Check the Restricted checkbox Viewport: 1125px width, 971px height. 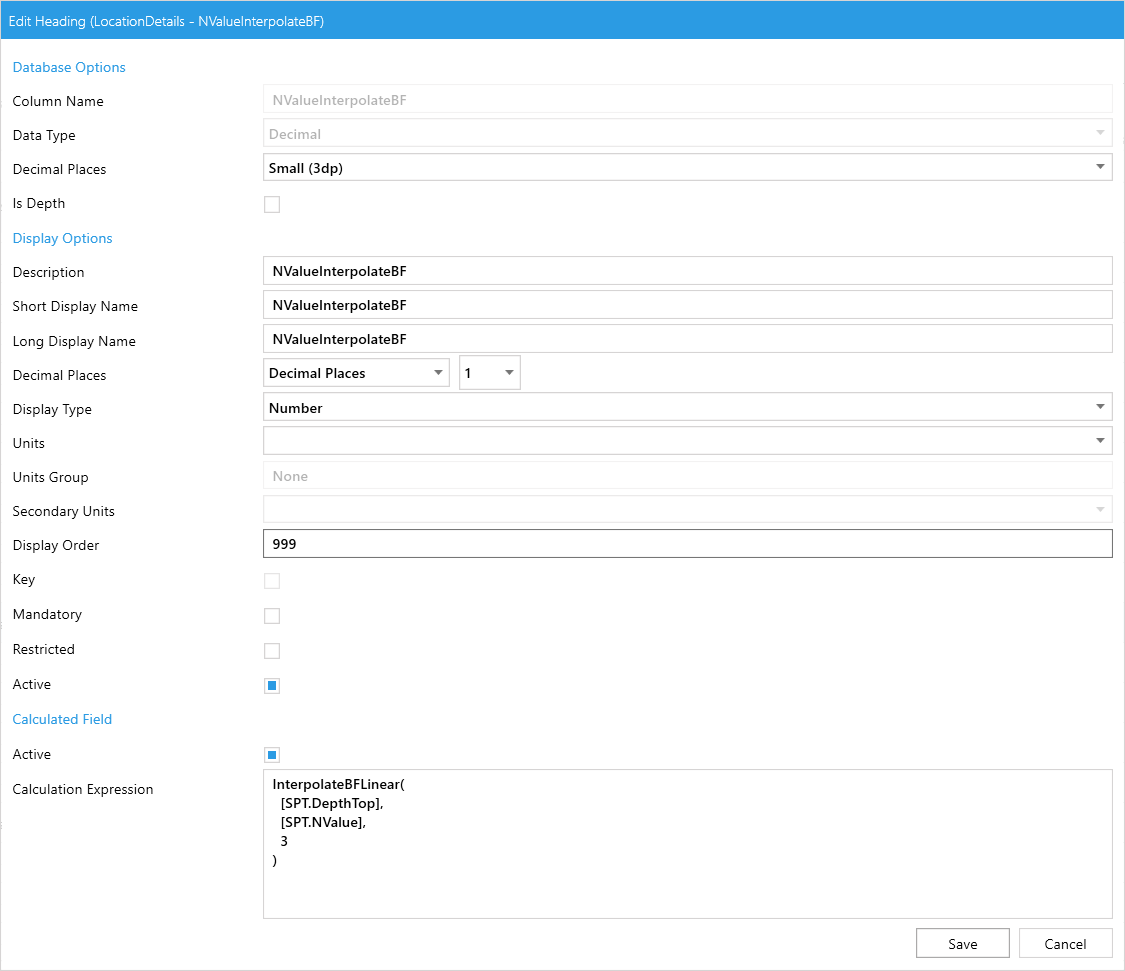click(x=272, y=651)
